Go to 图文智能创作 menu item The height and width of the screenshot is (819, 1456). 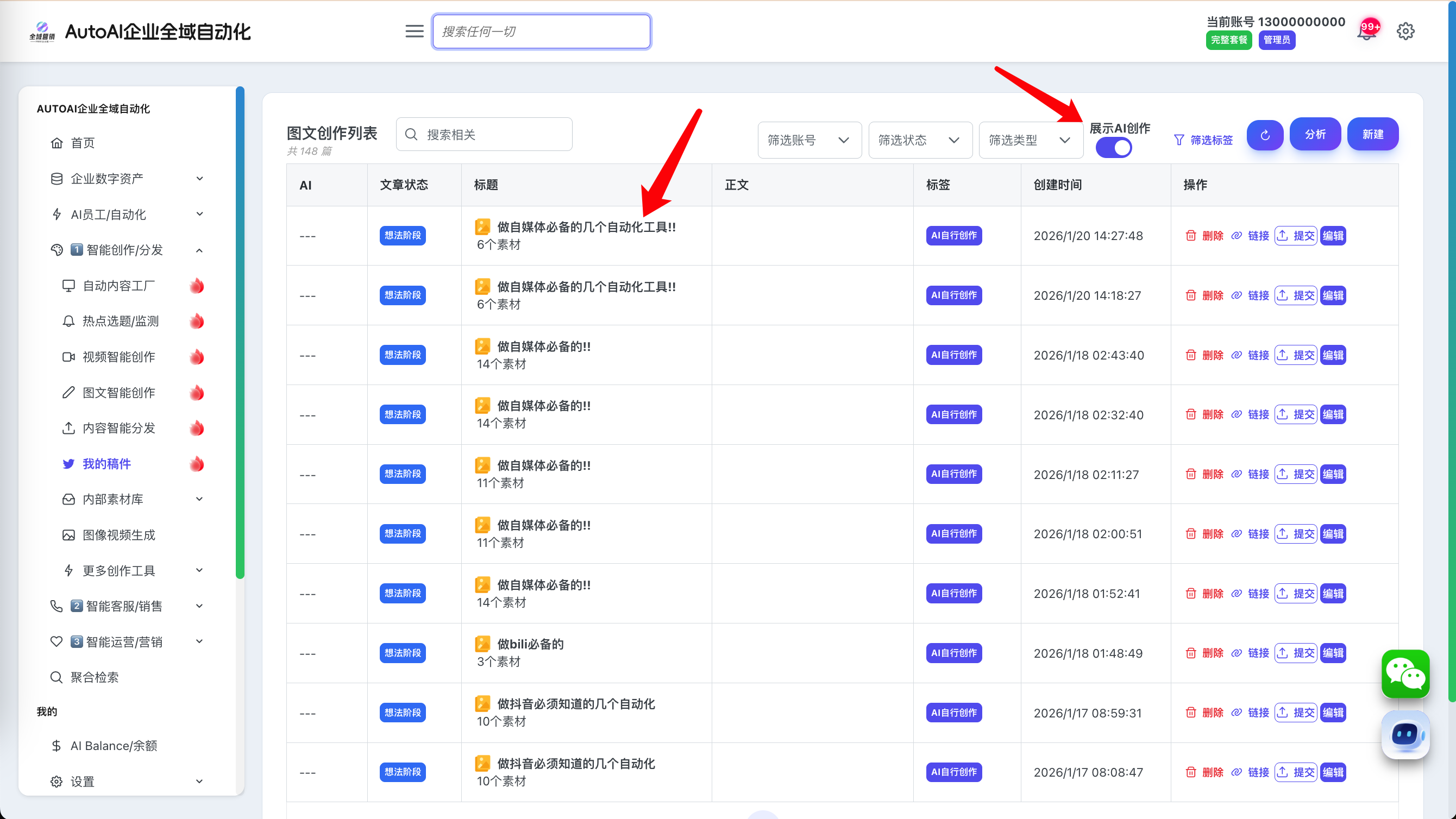[118, 392]
